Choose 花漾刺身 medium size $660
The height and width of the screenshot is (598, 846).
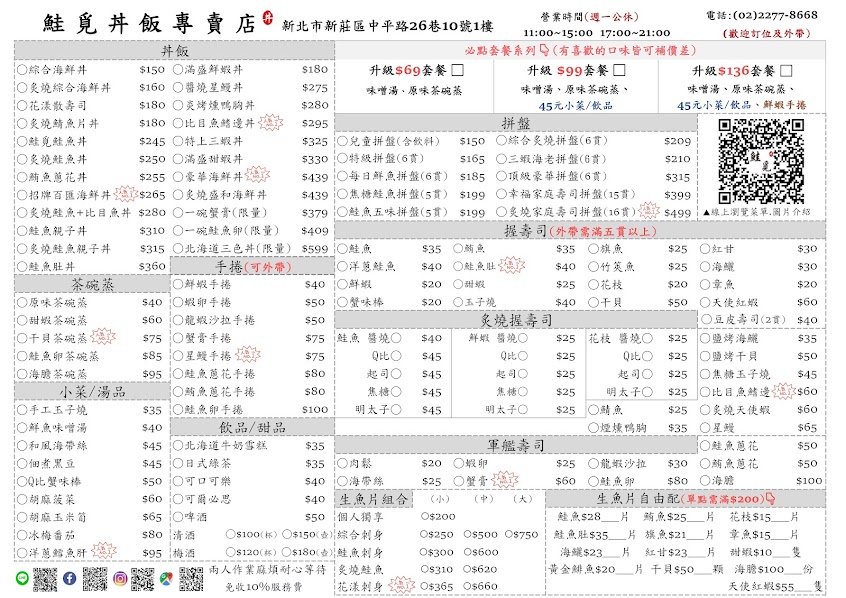467,586
